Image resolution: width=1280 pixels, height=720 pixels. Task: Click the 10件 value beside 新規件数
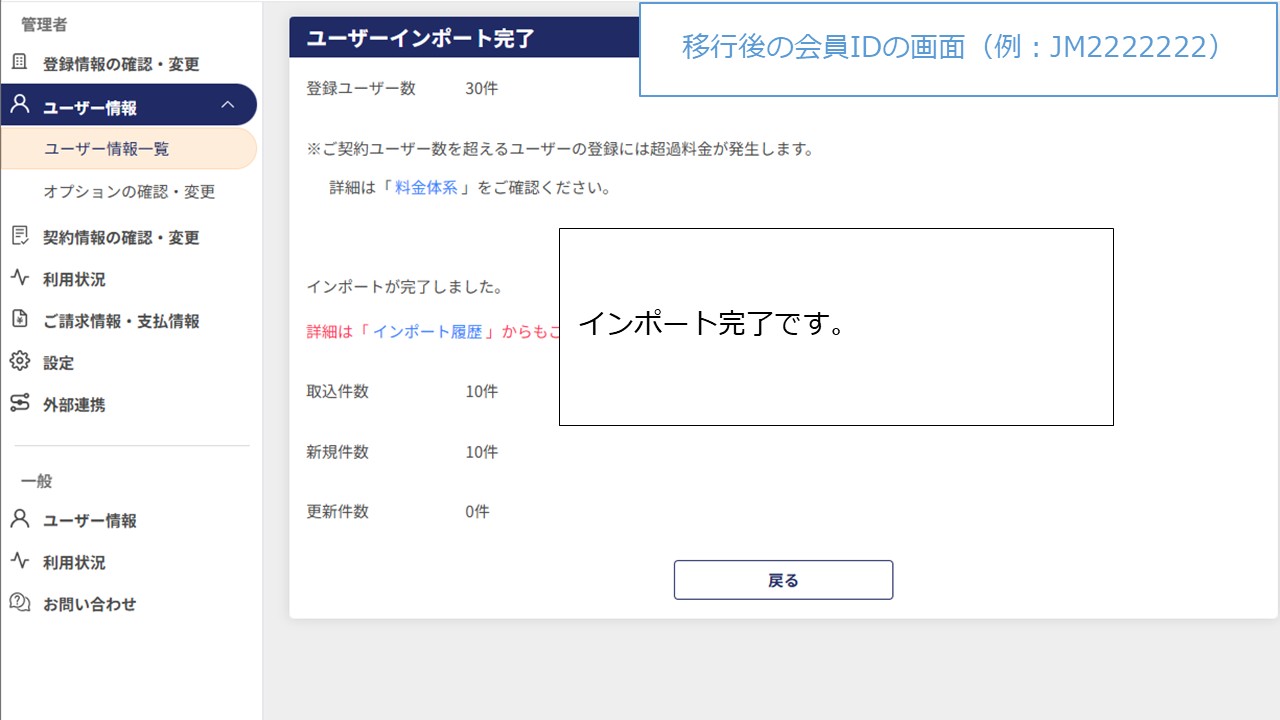(x=481, y=452)
